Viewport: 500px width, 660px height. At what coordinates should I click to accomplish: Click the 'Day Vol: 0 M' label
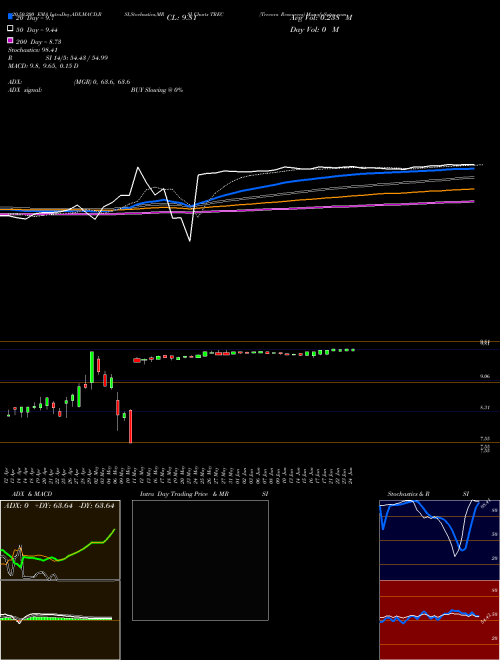coord(314,29)
